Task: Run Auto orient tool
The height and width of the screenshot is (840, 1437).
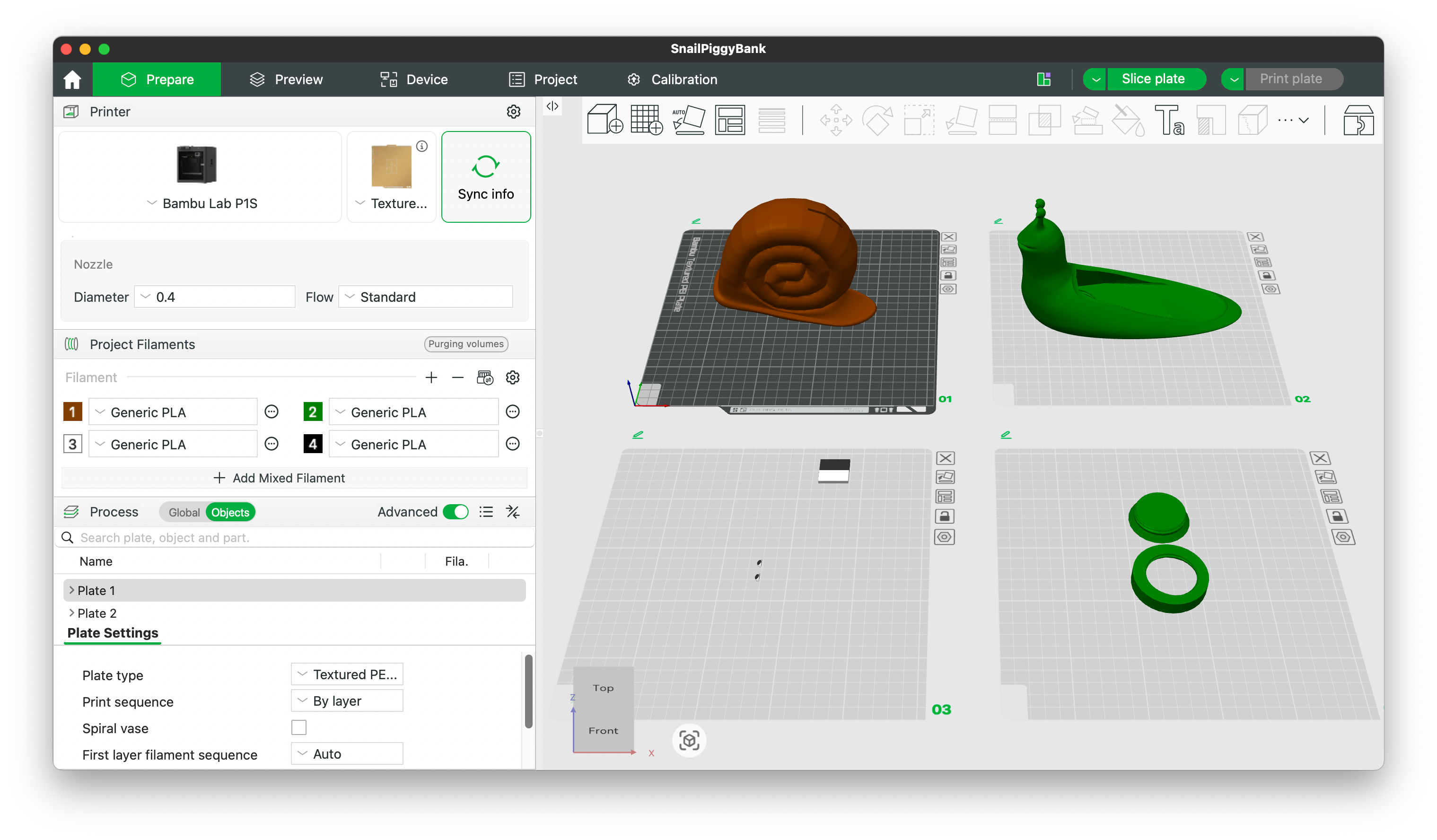Action: (688, 120)
